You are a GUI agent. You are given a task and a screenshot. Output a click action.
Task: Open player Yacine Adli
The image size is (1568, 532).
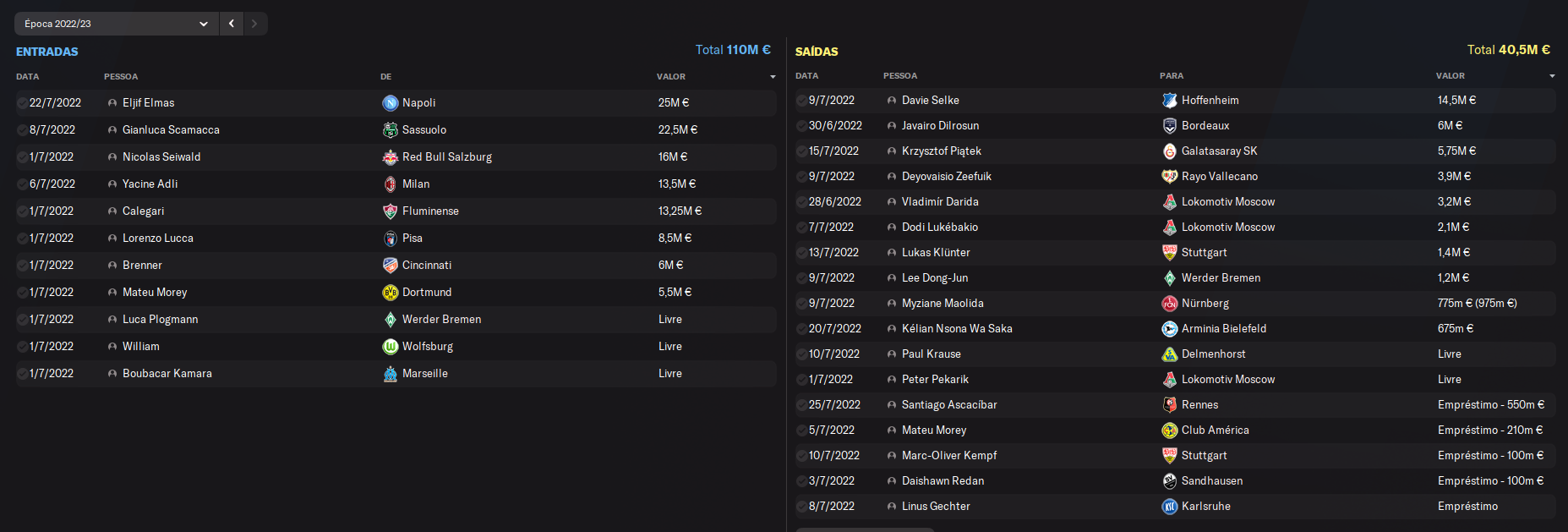click(x=150, y=184)
